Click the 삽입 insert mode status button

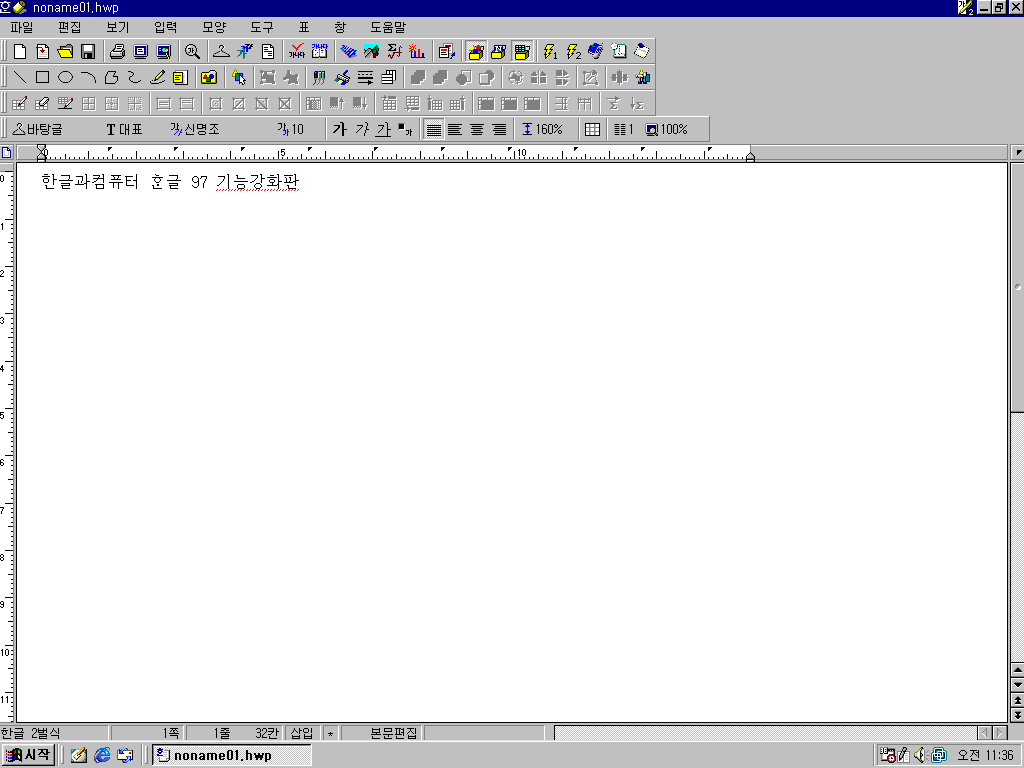[x=302, y=733]
